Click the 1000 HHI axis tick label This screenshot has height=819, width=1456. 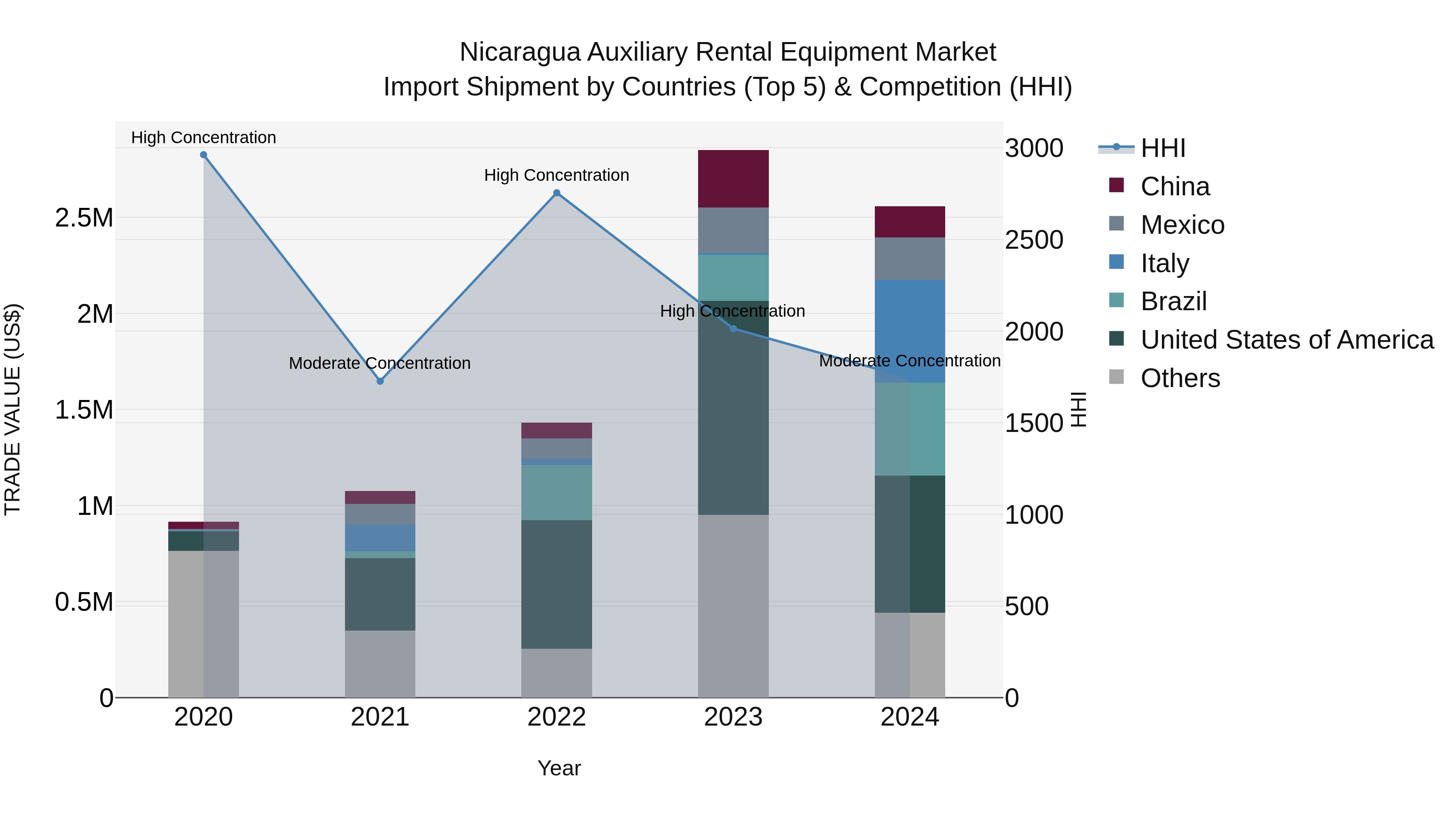pos(1034,514)
